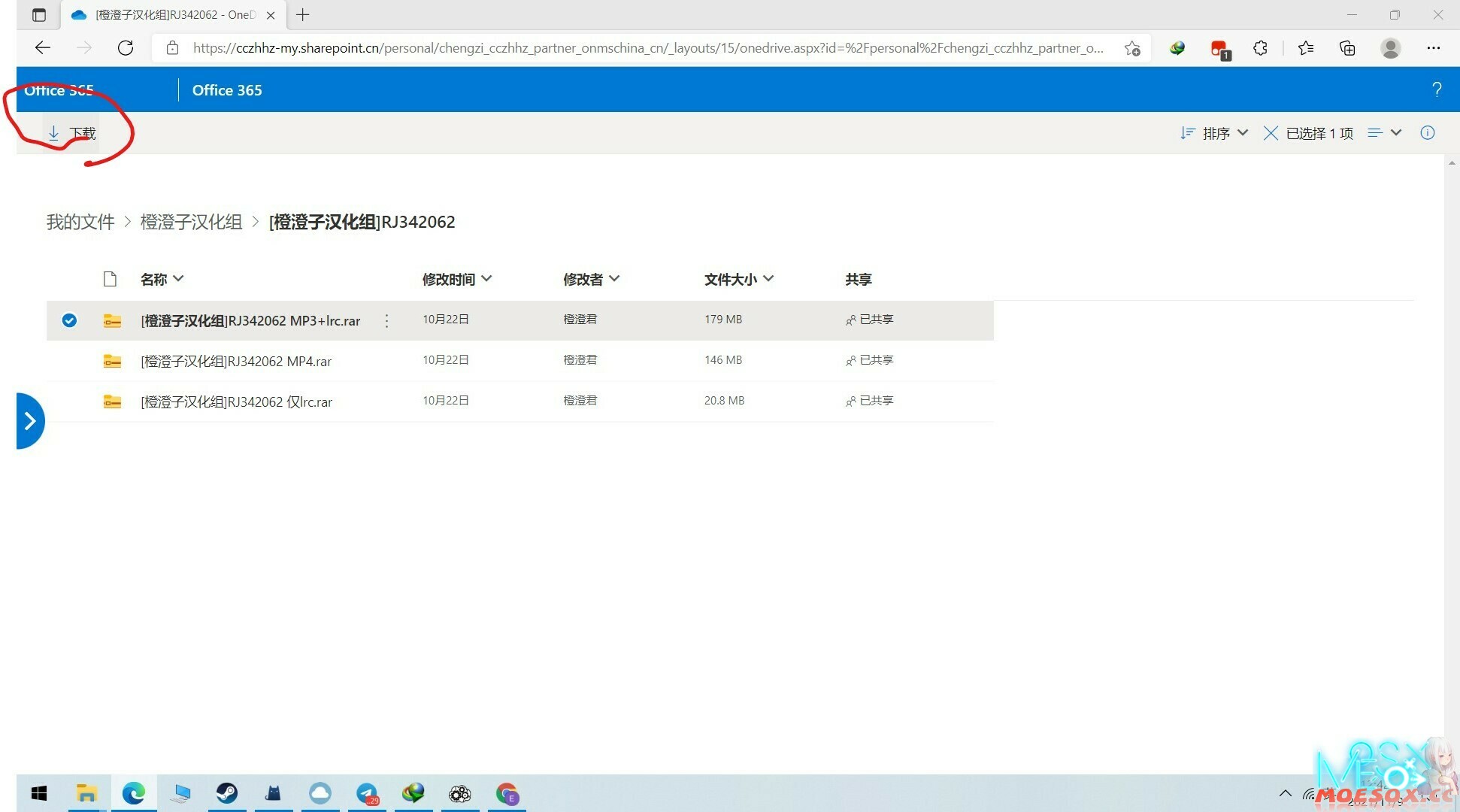Click the info circle icon on the toolbar
The height and width of the screenshot is (812, 1460).
pos(1428,133)
